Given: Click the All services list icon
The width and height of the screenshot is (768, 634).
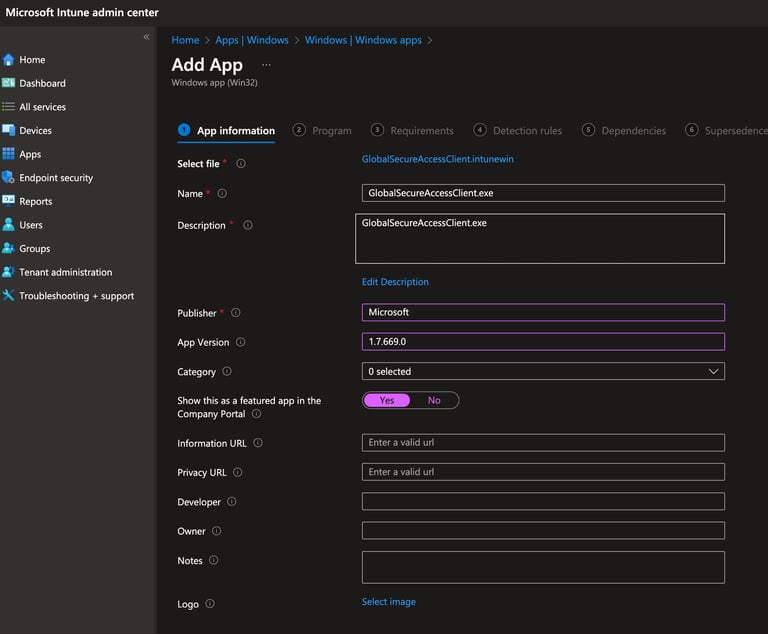Looking at the screenshot, I should [x=8, y=106].
